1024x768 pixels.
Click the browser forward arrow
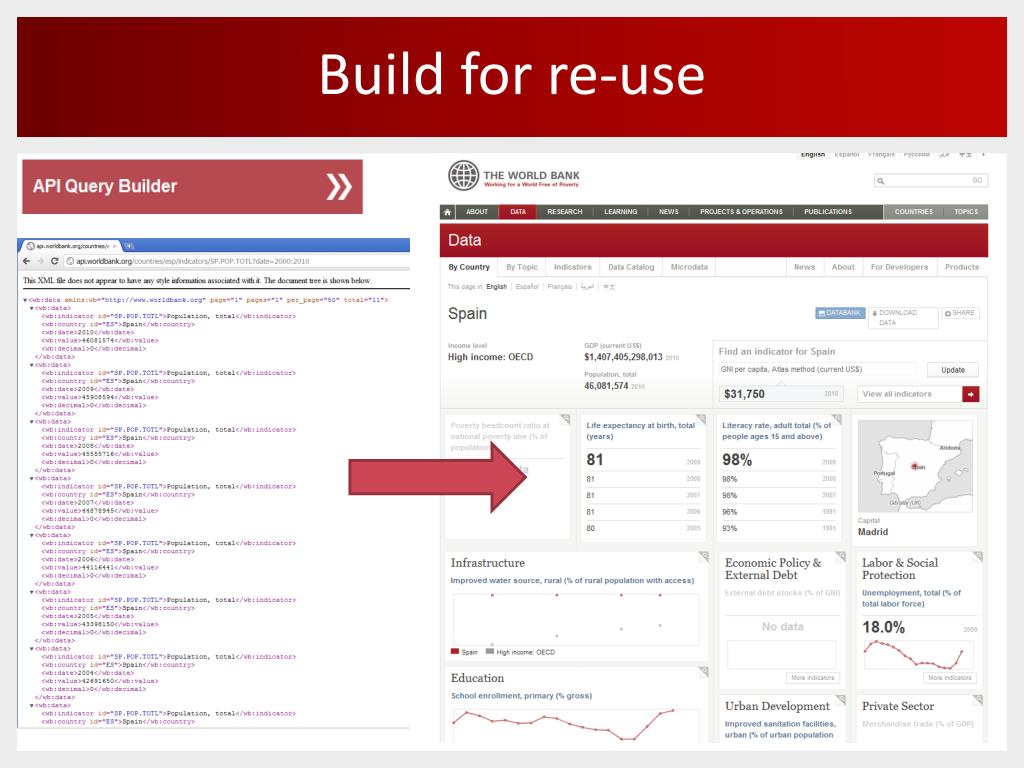pyautogui.click(x=40, y=261)
